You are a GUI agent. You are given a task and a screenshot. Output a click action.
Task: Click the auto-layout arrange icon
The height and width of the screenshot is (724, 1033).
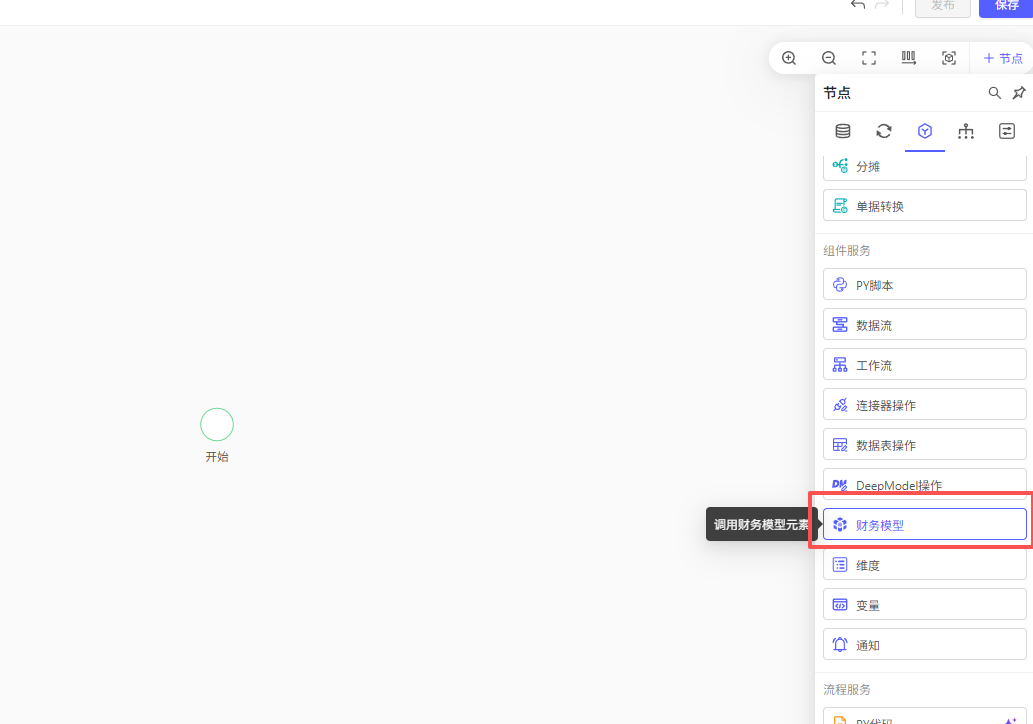click(x=909, y=58)
